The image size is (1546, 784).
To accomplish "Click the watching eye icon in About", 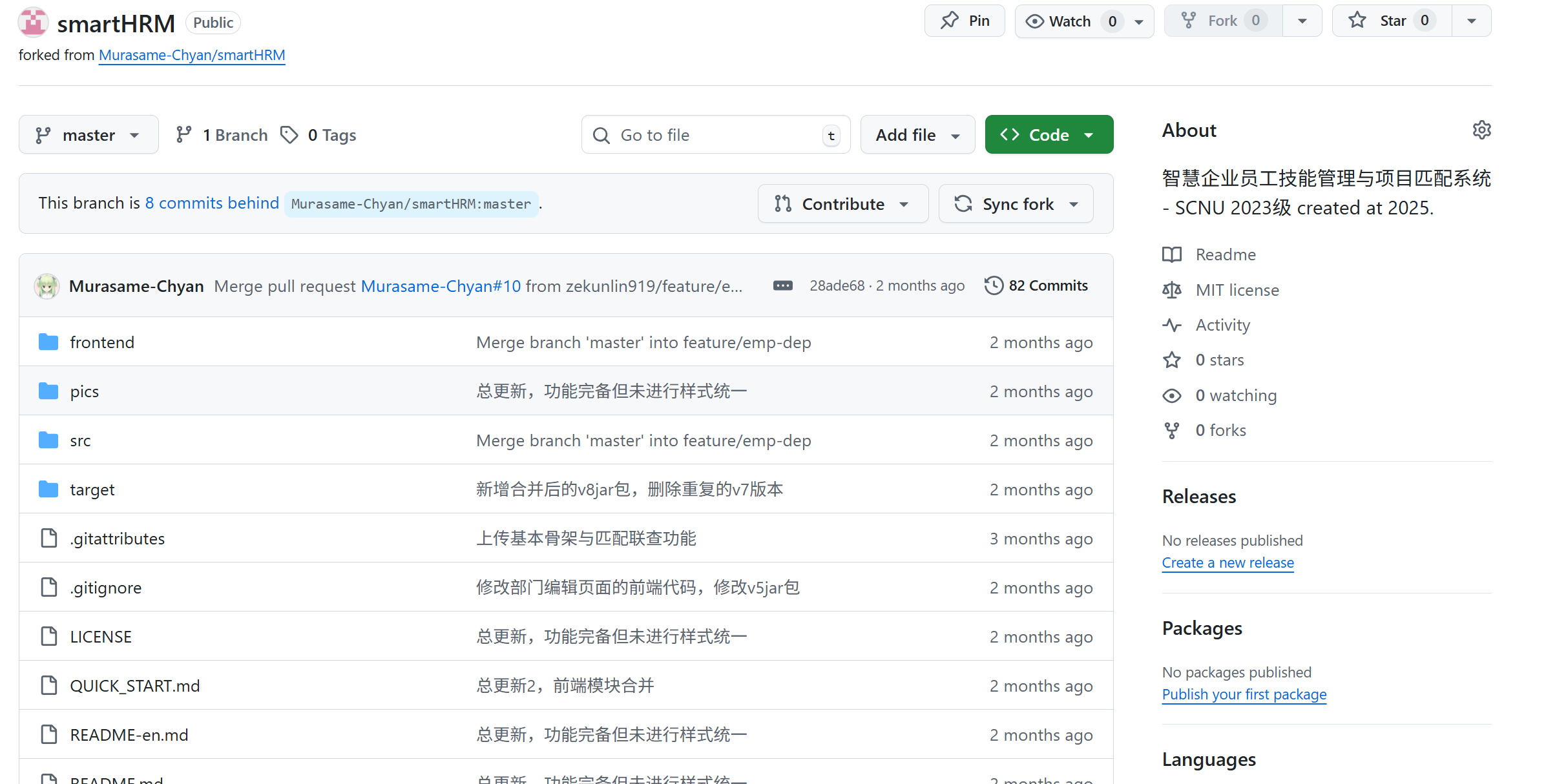I will point(1172,395).
